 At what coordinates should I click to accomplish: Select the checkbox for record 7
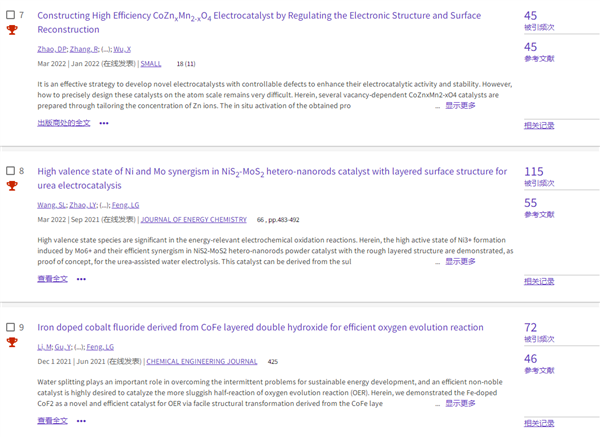[x=10, y=15]
